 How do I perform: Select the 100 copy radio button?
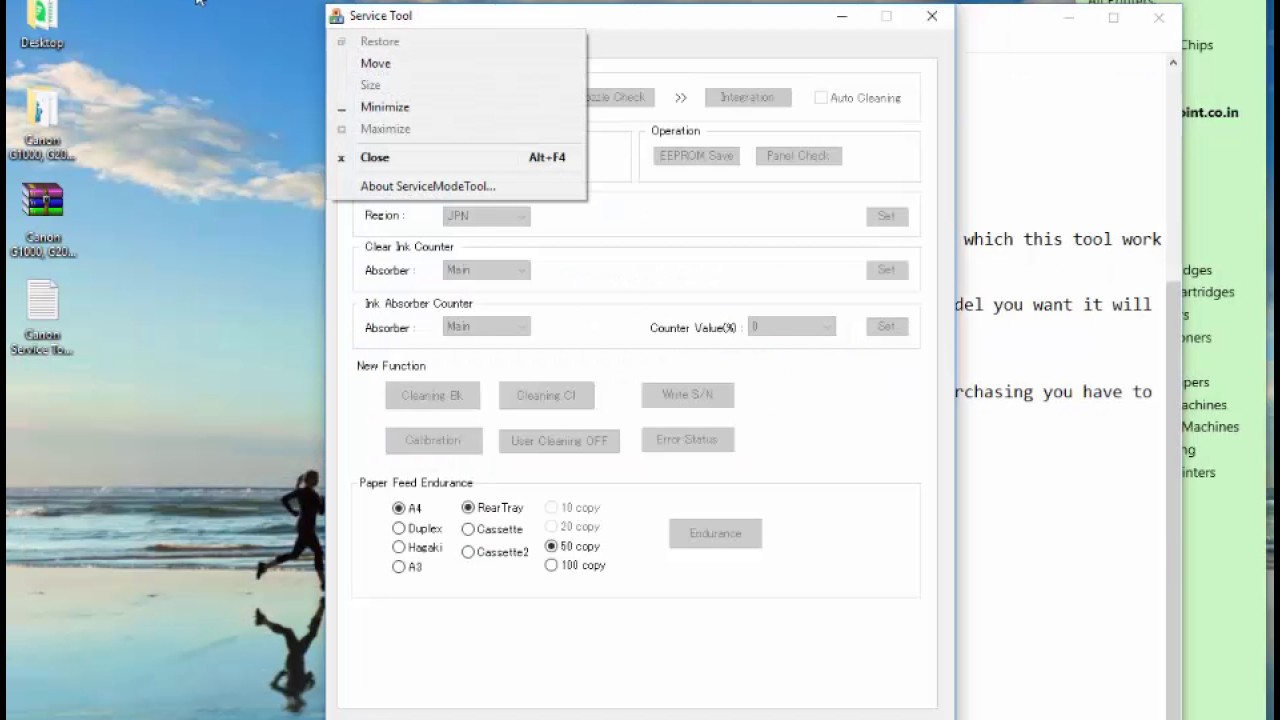tap(551, 565)
